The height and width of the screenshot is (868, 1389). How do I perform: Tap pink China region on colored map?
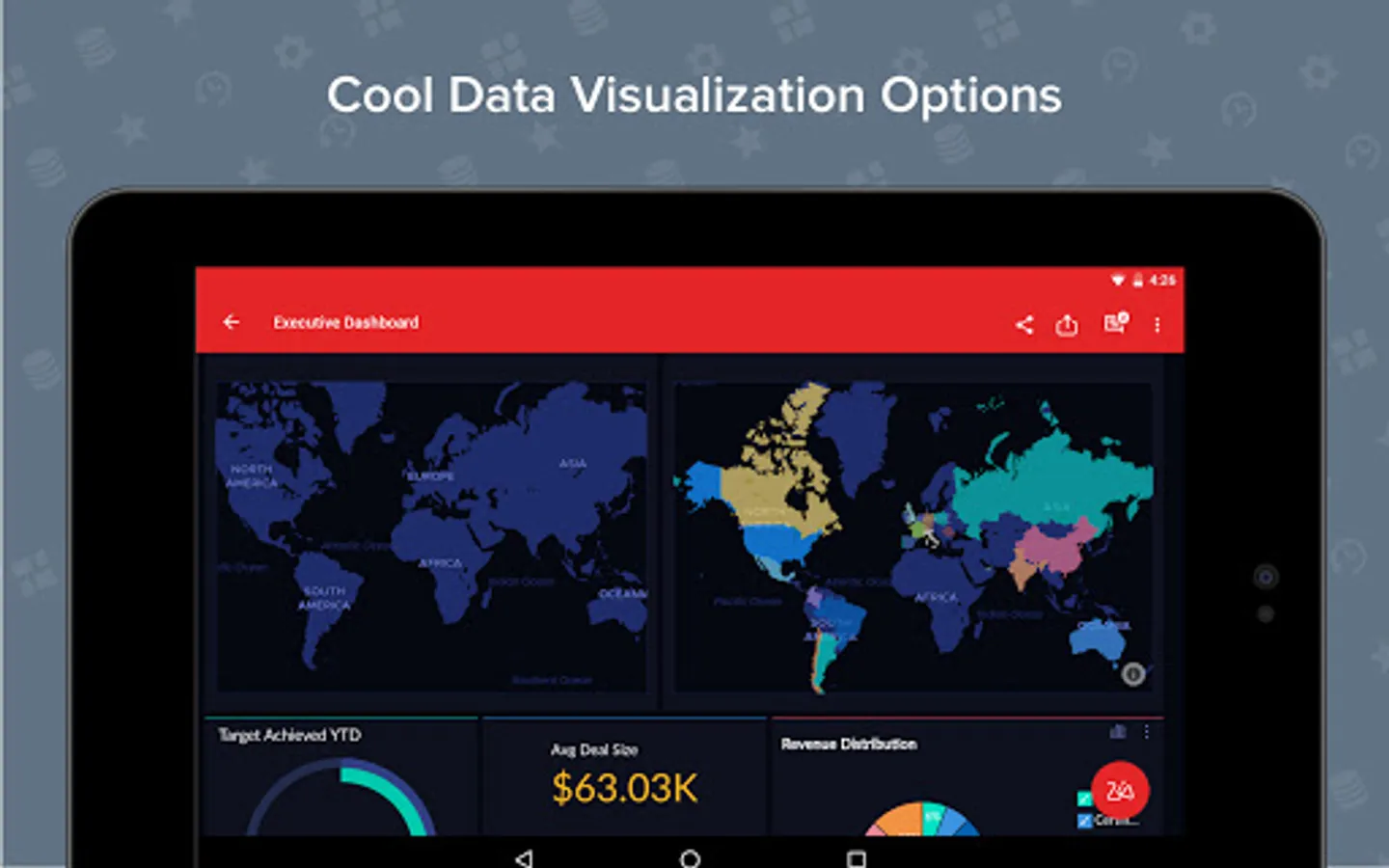coord(1051,548)
